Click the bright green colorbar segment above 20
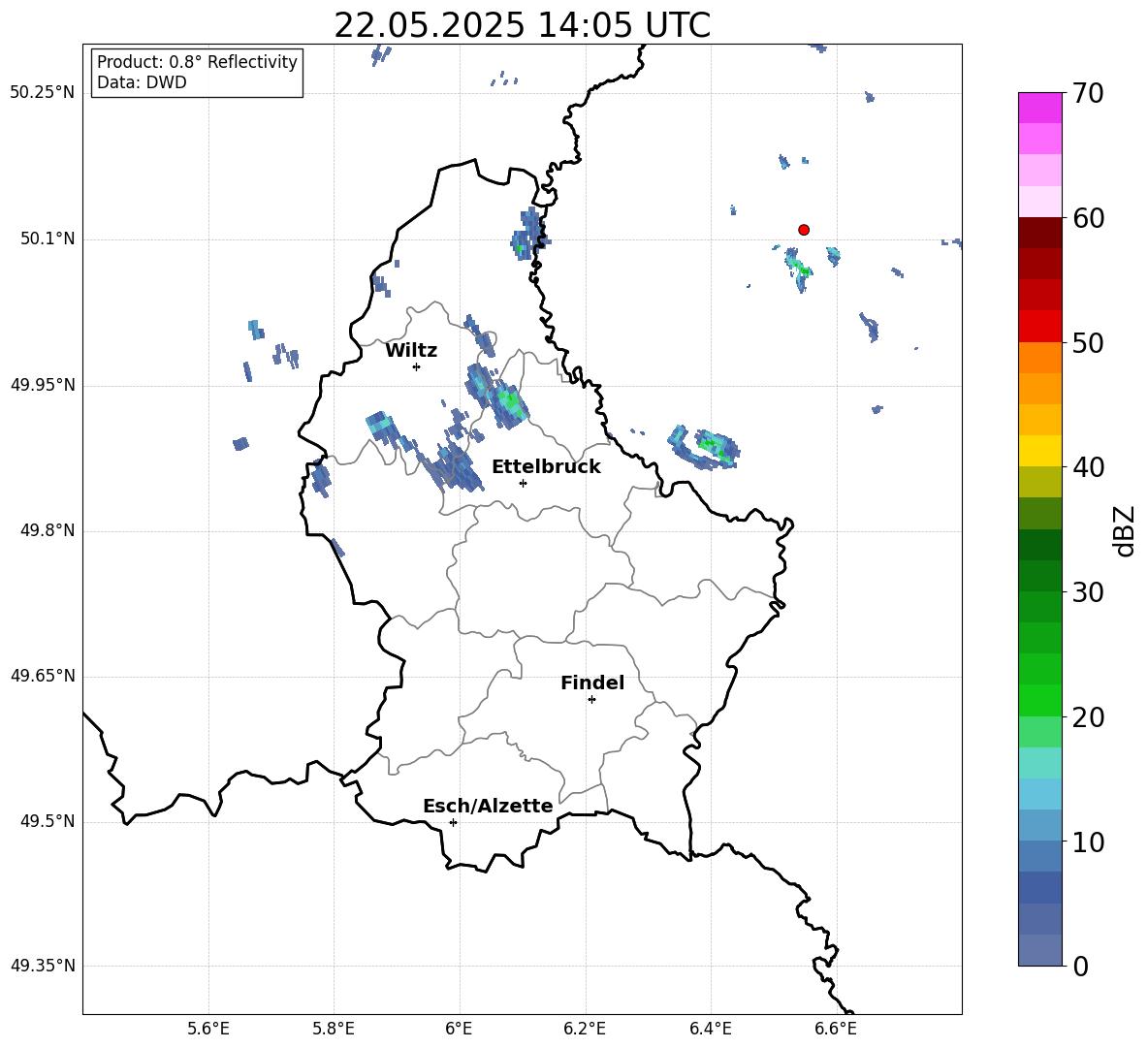This screenshot has height=1048, width=1148. pos(1039,701)
